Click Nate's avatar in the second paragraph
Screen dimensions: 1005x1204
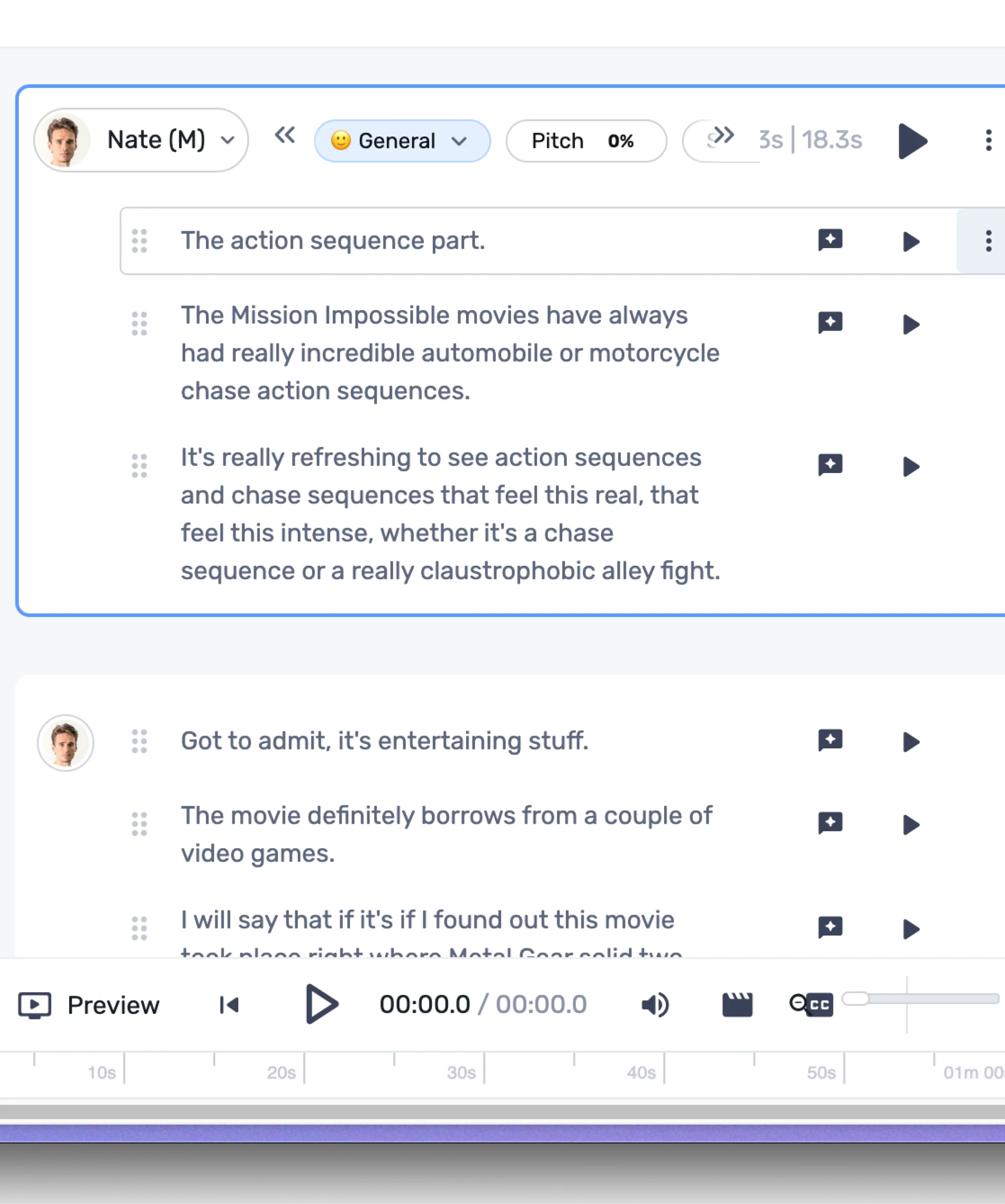pos(65,742)
